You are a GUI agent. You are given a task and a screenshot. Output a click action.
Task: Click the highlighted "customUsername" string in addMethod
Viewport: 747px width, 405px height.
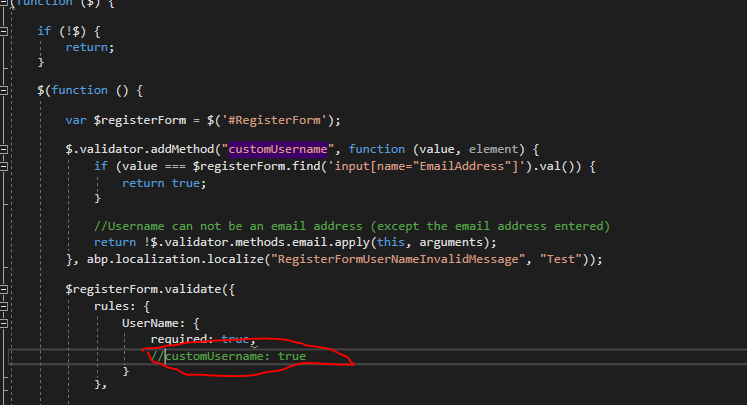277,149
